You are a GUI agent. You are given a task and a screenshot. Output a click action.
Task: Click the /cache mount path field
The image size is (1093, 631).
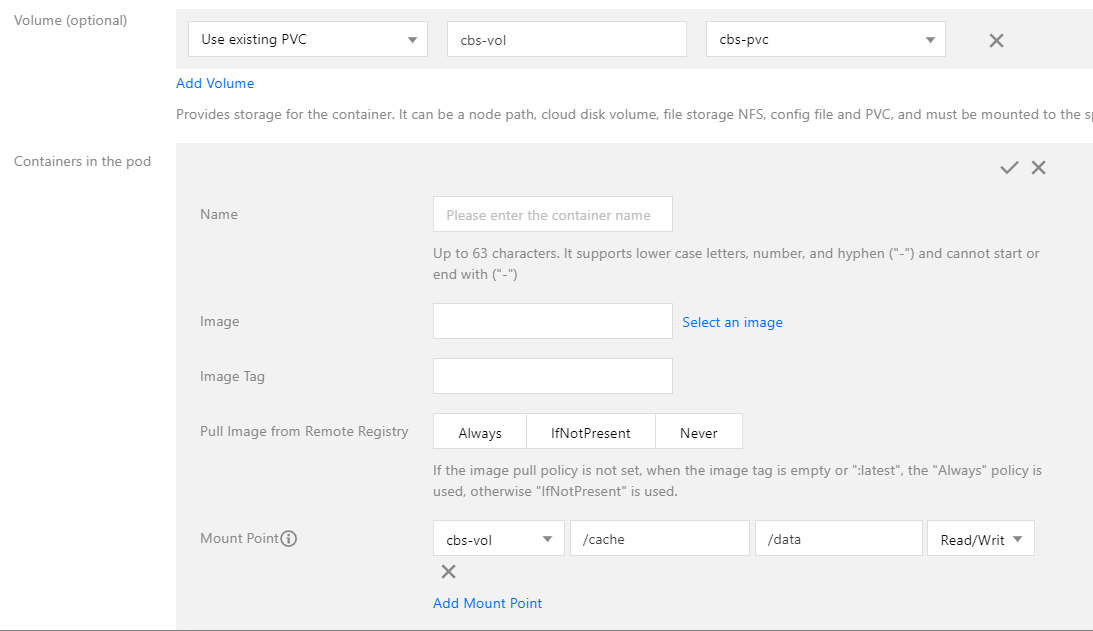(x=659, y=539)
